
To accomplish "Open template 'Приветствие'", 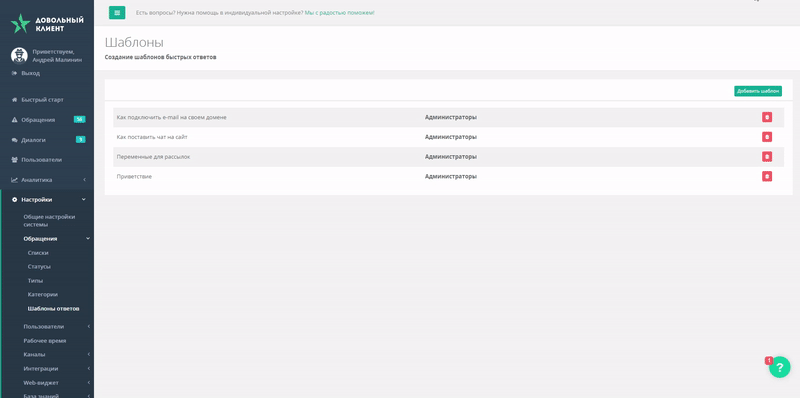I will coord(134,176).
